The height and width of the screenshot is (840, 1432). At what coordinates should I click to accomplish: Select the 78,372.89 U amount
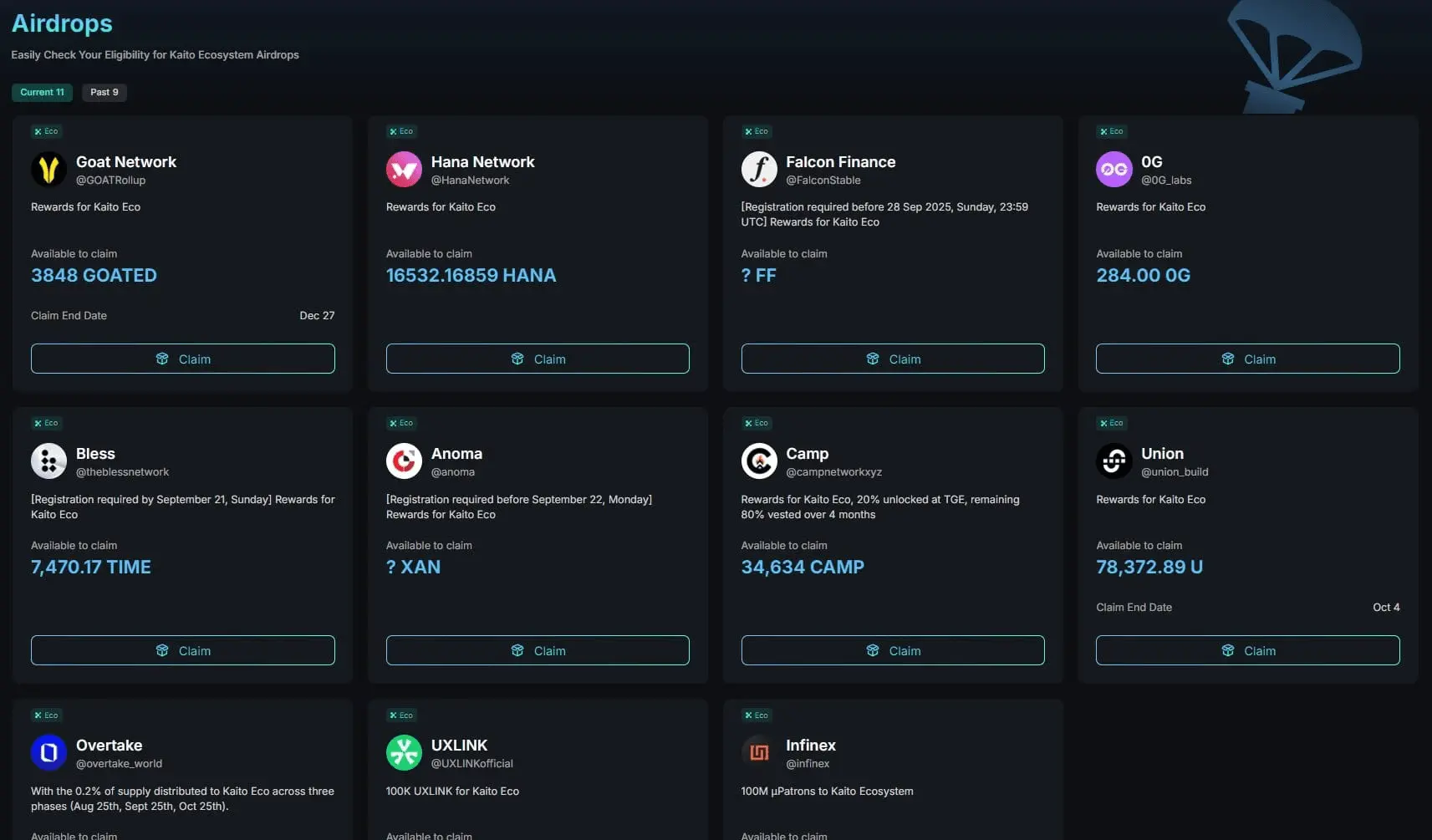click(x=1149, y=567)
